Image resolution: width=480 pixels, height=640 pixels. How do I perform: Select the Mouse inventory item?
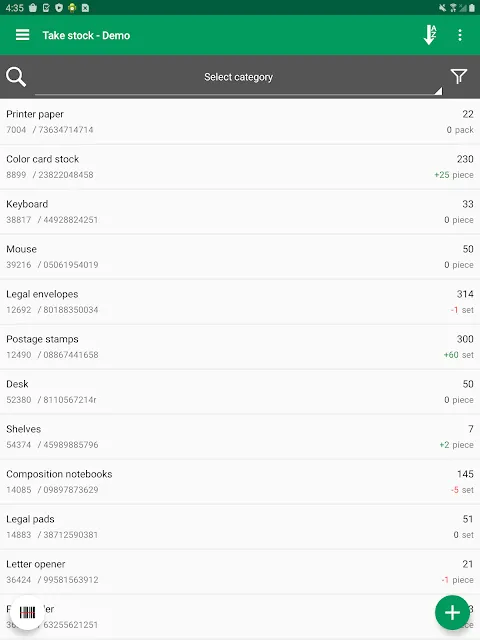(x=240, y=257)
